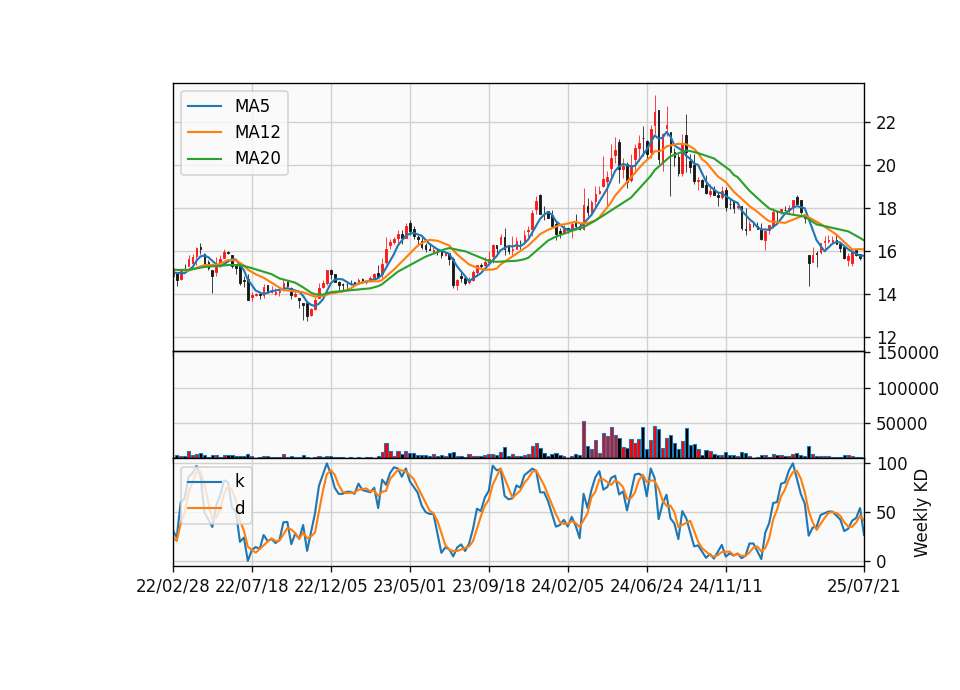This screenshot has height=690, width=960.
Task: Click the 22/07/18 date tick label
Action: [x=252, y=586]
